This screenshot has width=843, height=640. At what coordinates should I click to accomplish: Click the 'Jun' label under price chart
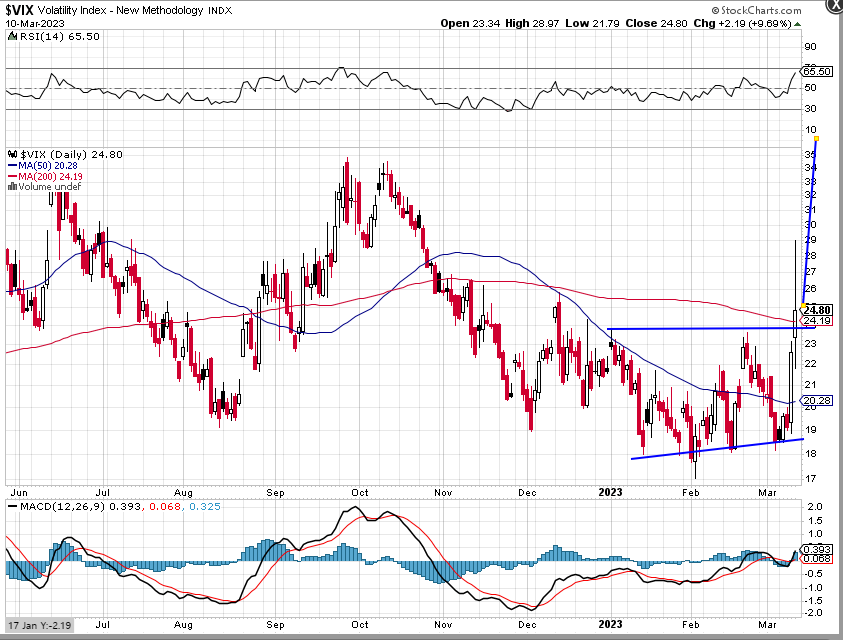coord(19,493)
